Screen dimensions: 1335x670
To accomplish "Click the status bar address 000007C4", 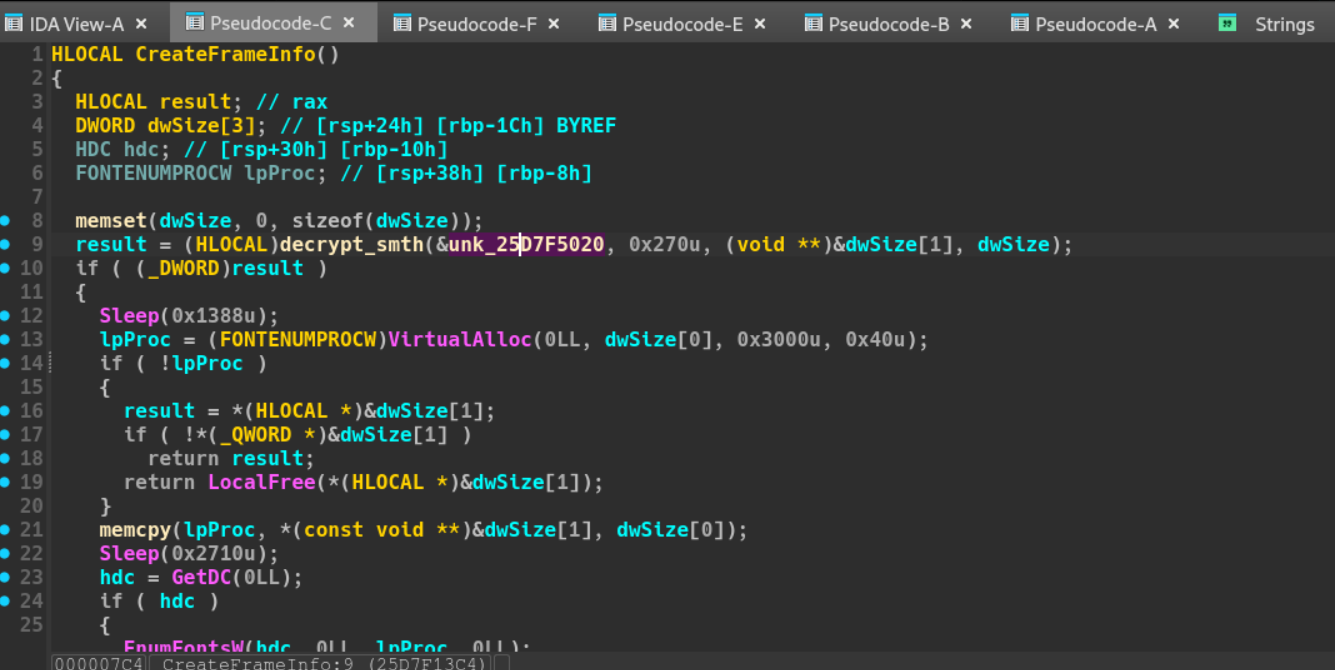I will 99,663.
